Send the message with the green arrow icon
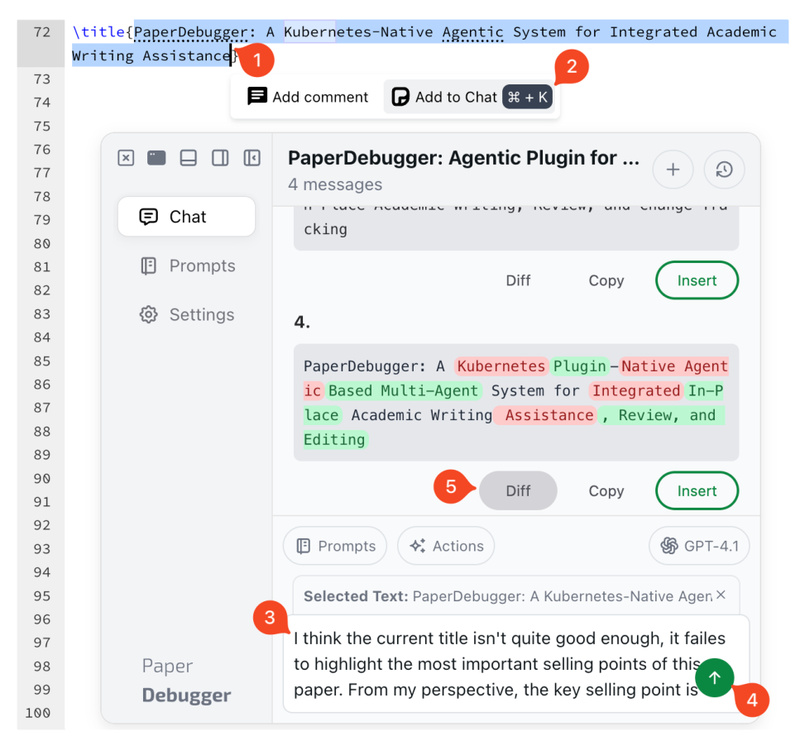 pyautogui.click(x=714, y=678)
